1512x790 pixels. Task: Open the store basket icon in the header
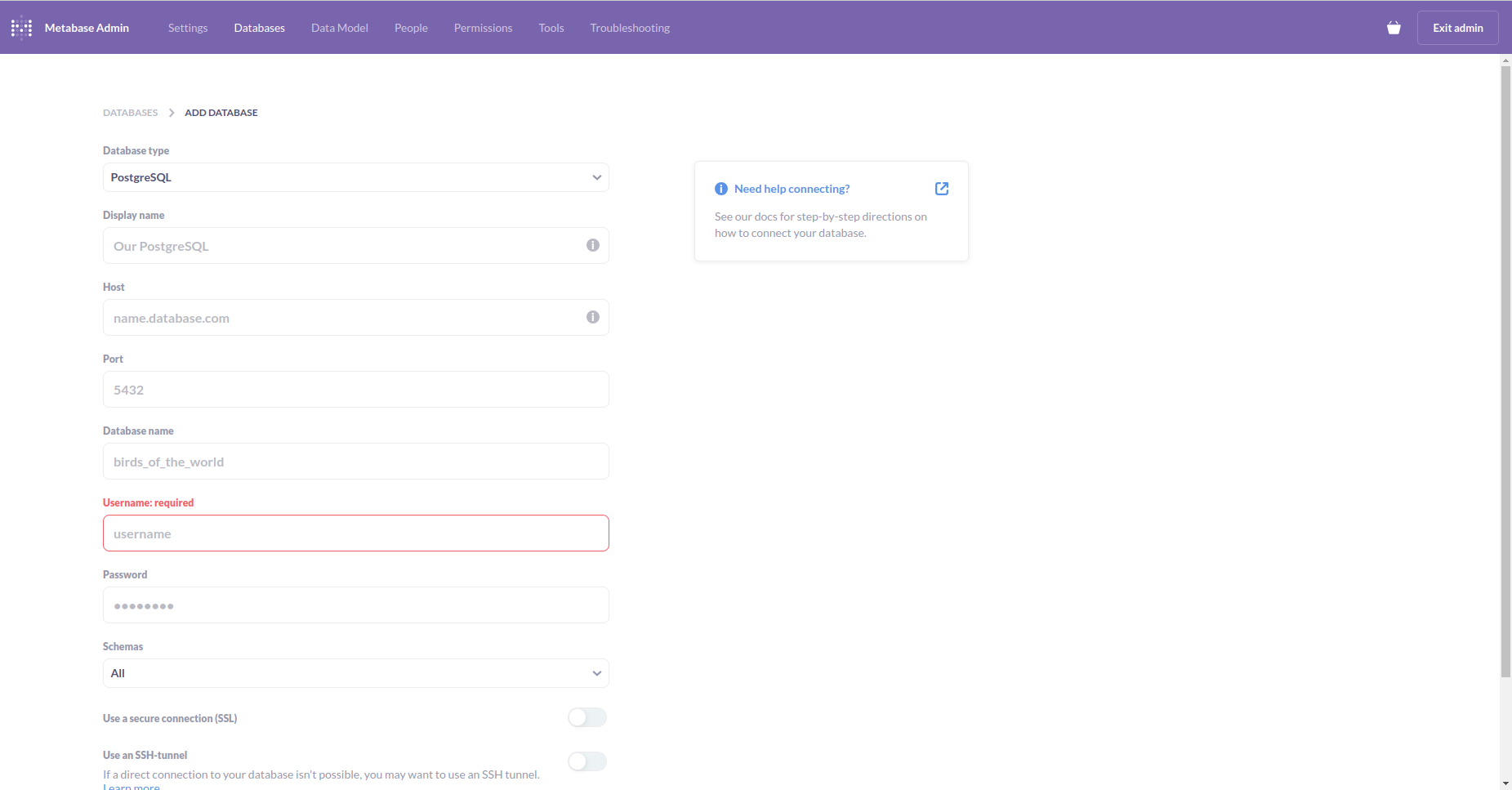click(1393, 27)
